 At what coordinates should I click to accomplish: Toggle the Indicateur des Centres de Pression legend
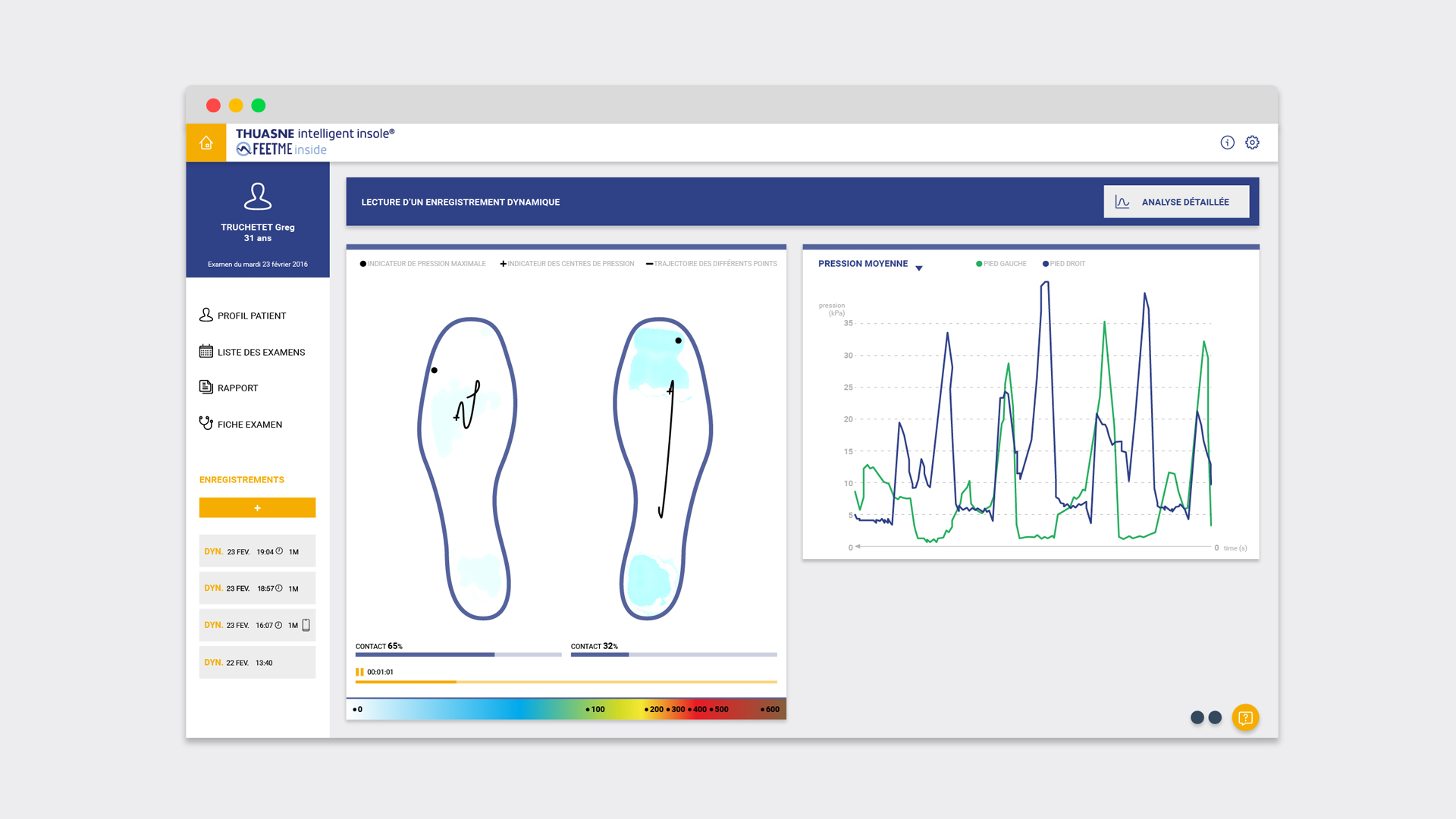click(568, 263)
